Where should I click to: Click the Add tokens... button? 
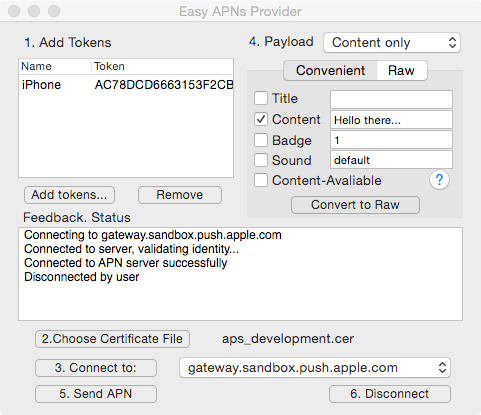[x=69, y=195]
